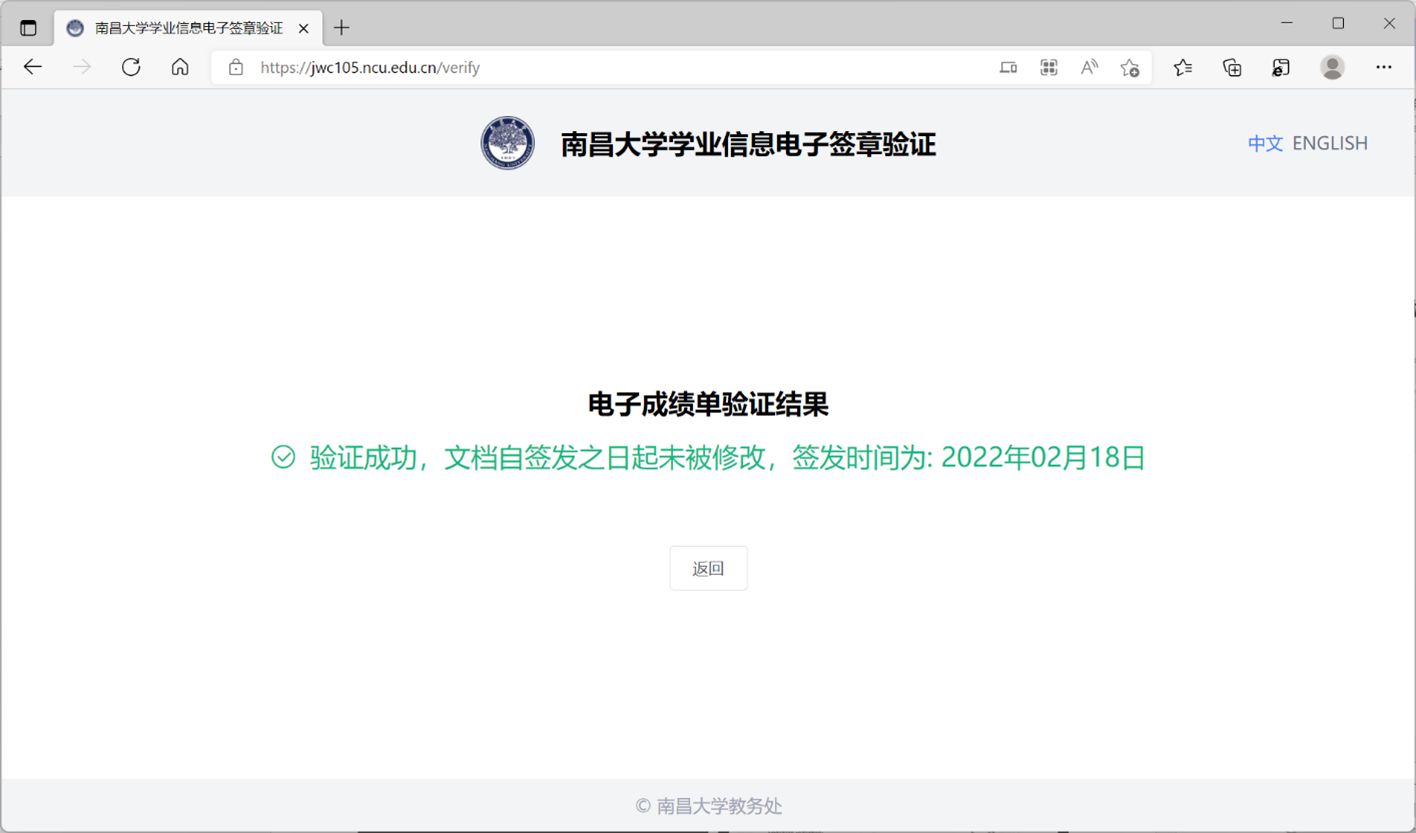Open the site security lock info
The height and width of the screenshot is (833, 1416).
(x=235, y=67)
